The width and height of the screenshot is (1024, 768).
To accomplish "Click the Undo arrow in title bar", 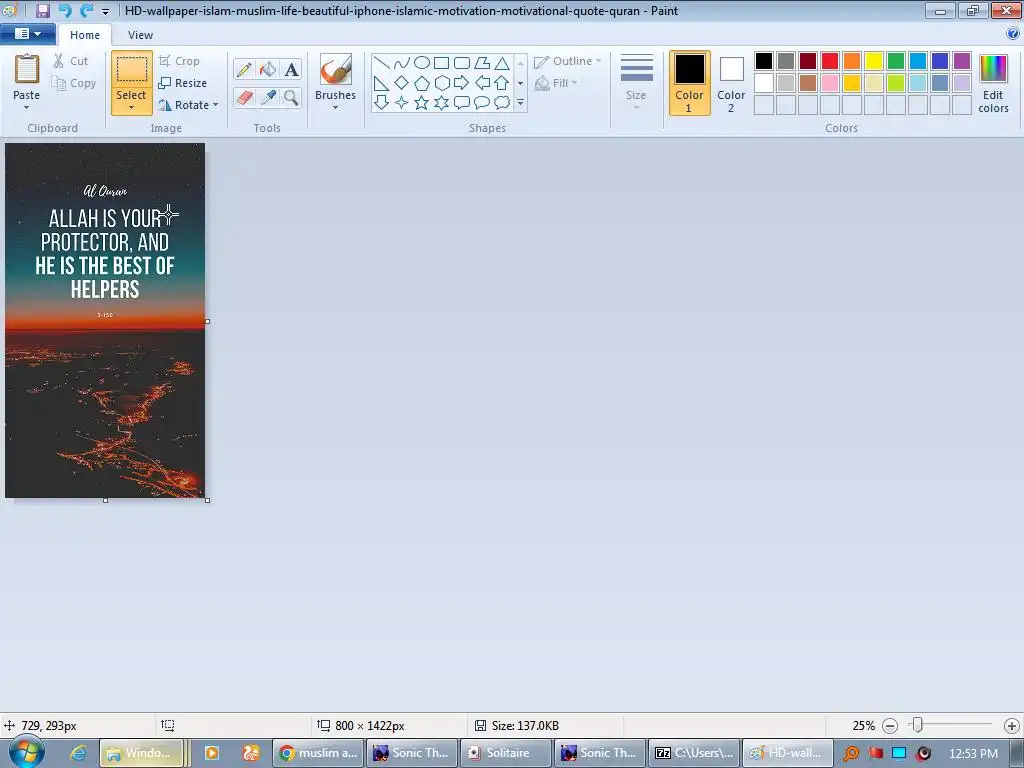I will pyautogui.click(x=65, y=10).
